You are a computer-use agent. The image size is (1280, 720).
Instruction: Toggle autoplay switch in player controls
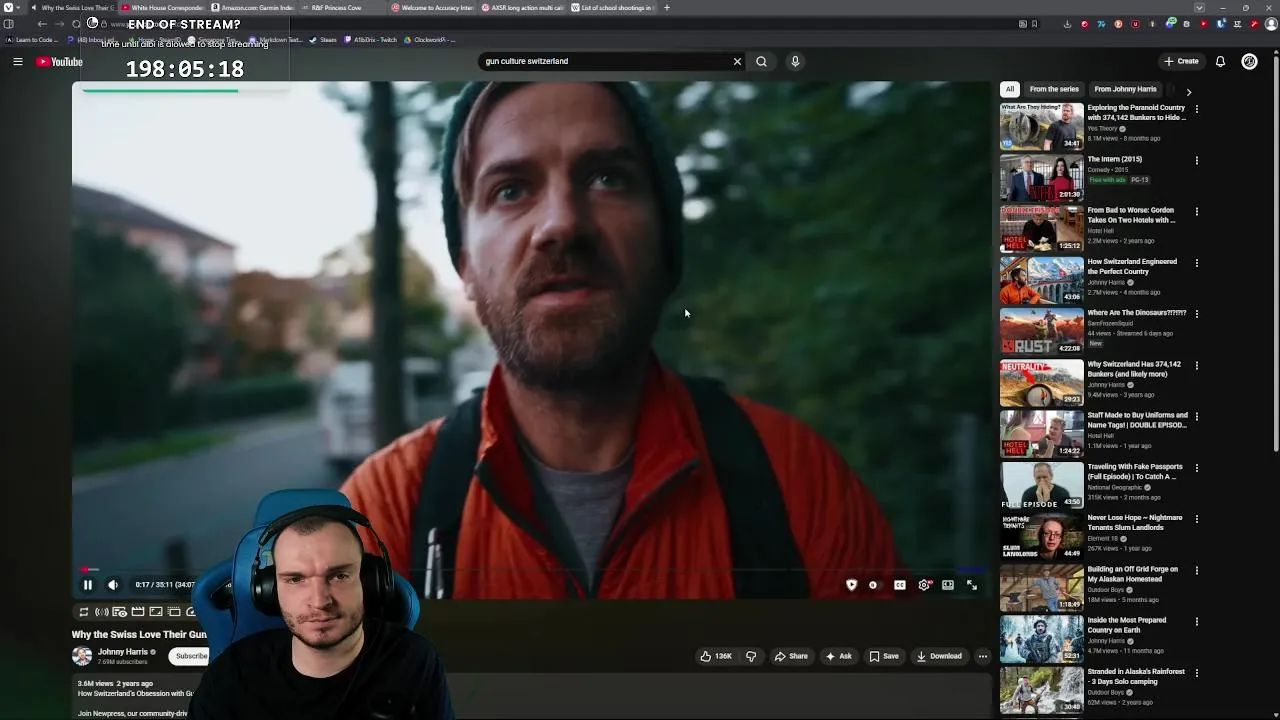click(x=874, y=585)
